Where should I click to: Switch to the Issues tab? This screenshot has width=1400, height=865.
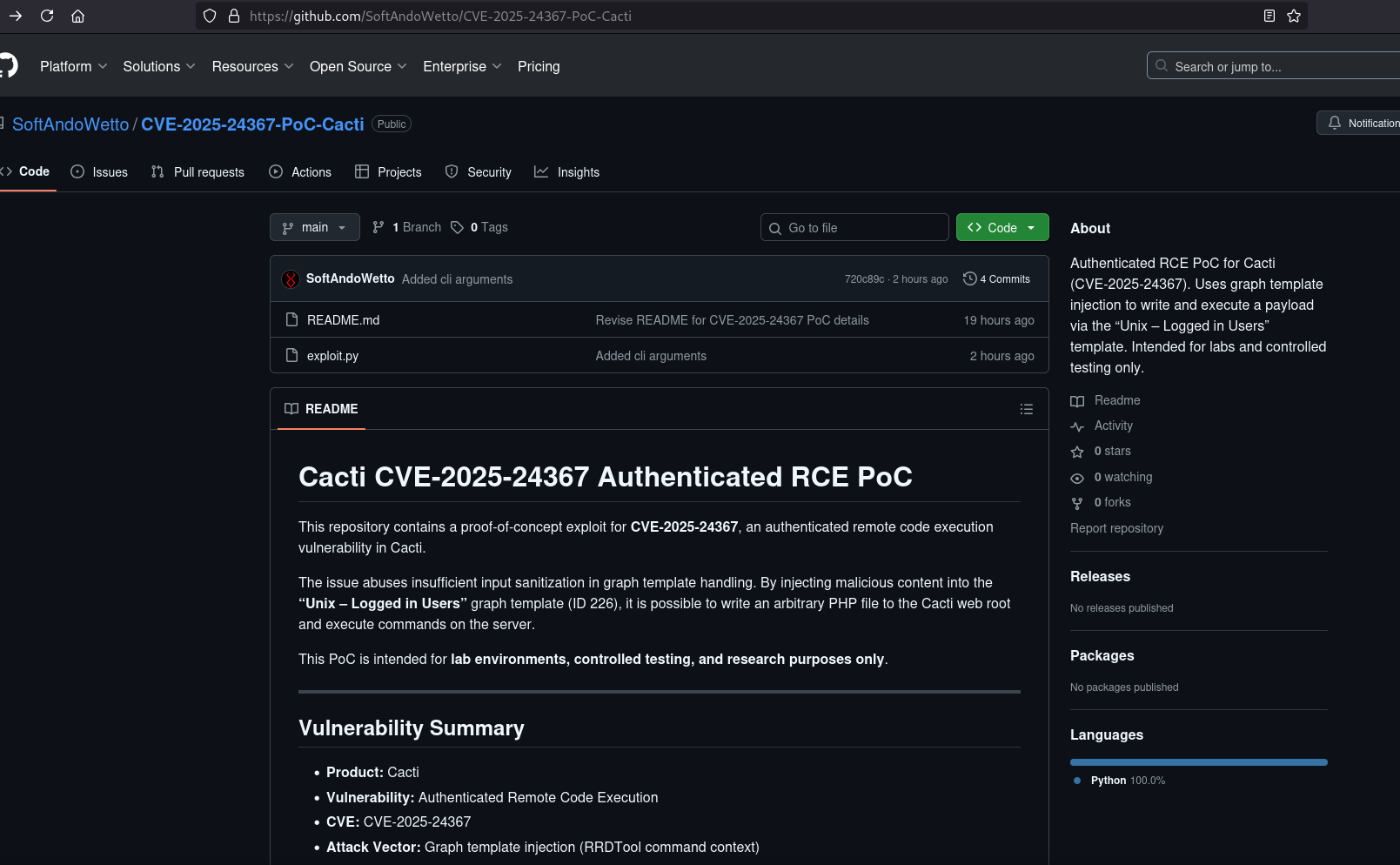click(x=99, y=172)
